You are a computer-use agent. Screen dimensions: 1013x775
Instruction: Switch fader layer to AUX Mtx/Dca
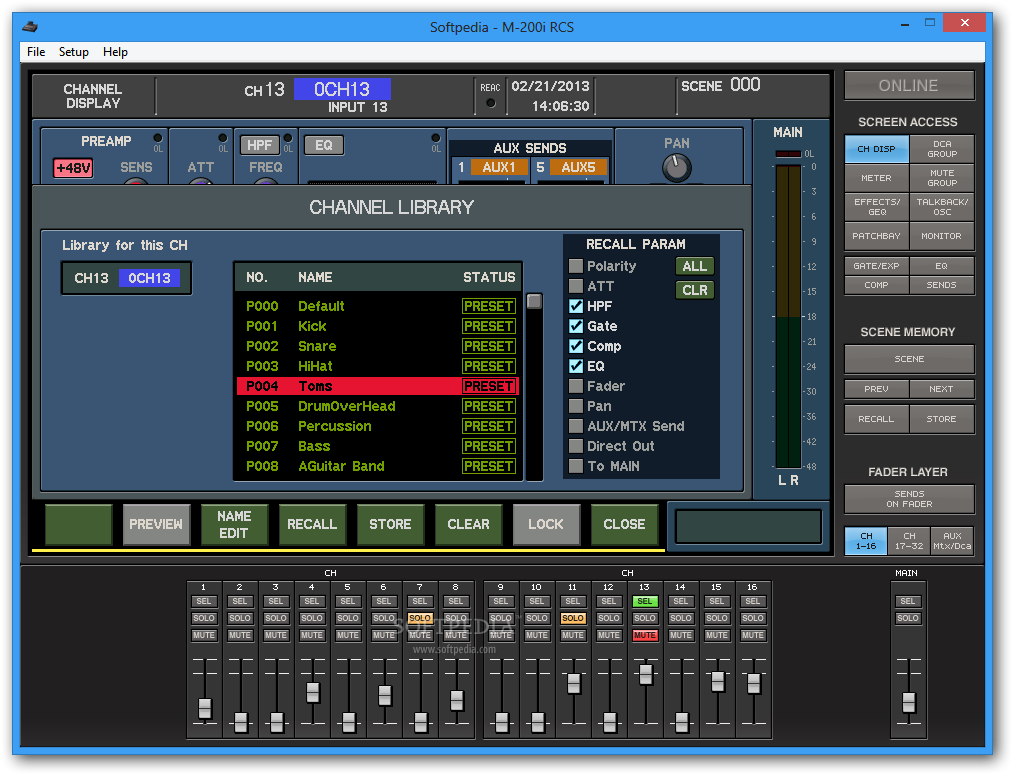pos(952,541)
